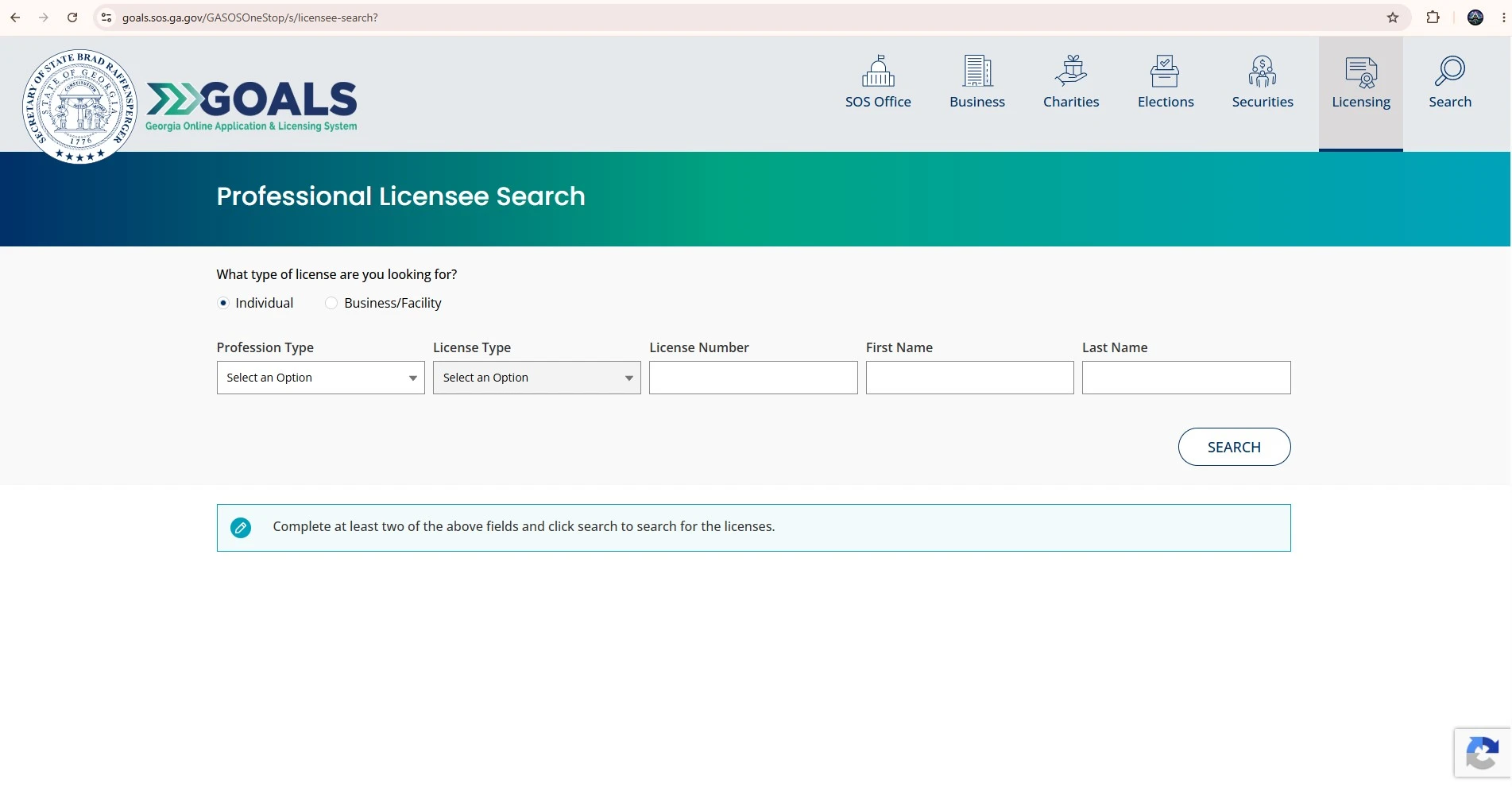Click the browser address bar URL
The width and height of the screenshot is (1512, 787).
(250, 17)
